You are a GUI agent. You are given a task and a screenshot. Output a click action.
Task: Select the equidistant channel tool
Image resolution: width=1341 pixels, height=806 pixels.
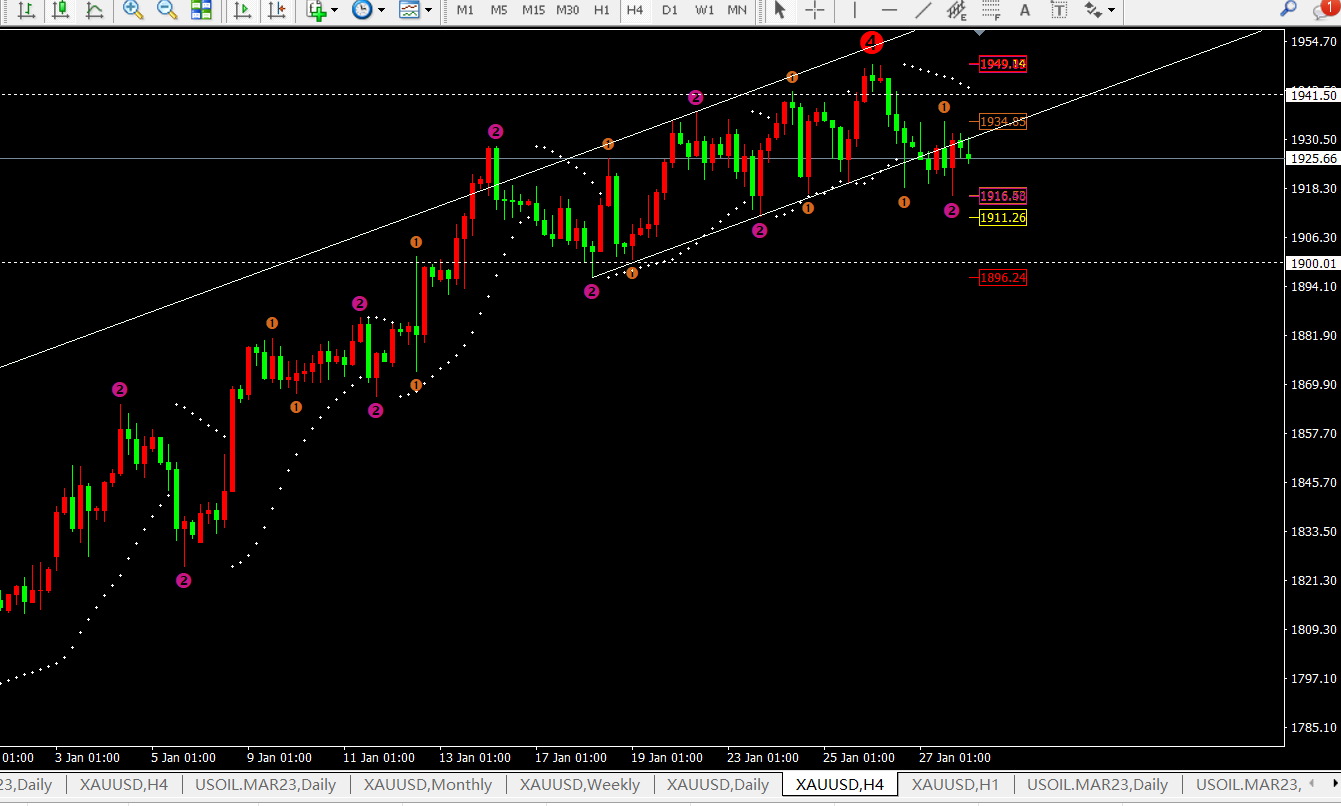[957, 11]
